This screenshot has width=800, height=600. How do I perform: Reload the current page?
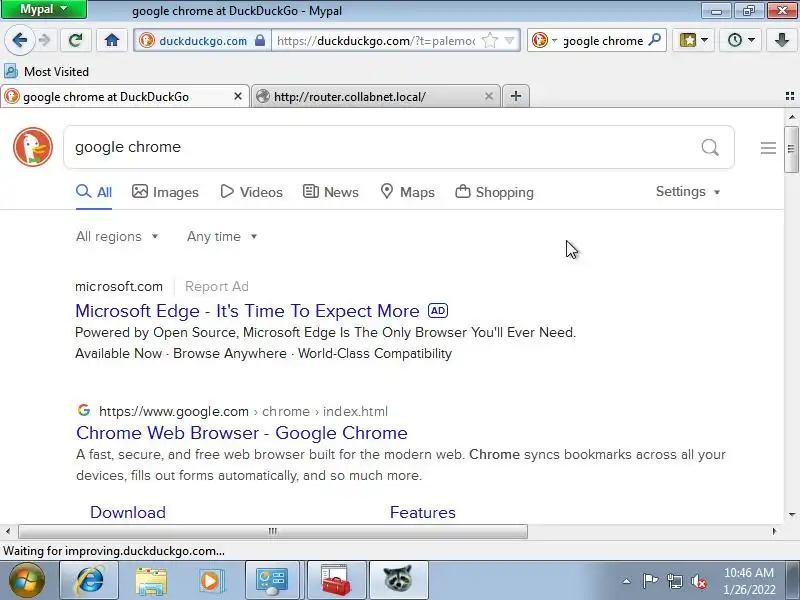[76, 40]
